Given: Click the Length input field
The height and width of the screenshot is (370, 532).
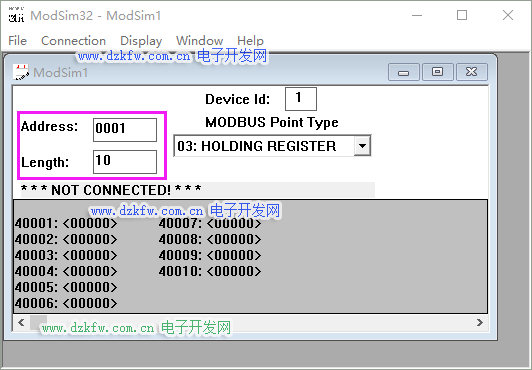Looking at the screenshot, I should pos(125,162).
